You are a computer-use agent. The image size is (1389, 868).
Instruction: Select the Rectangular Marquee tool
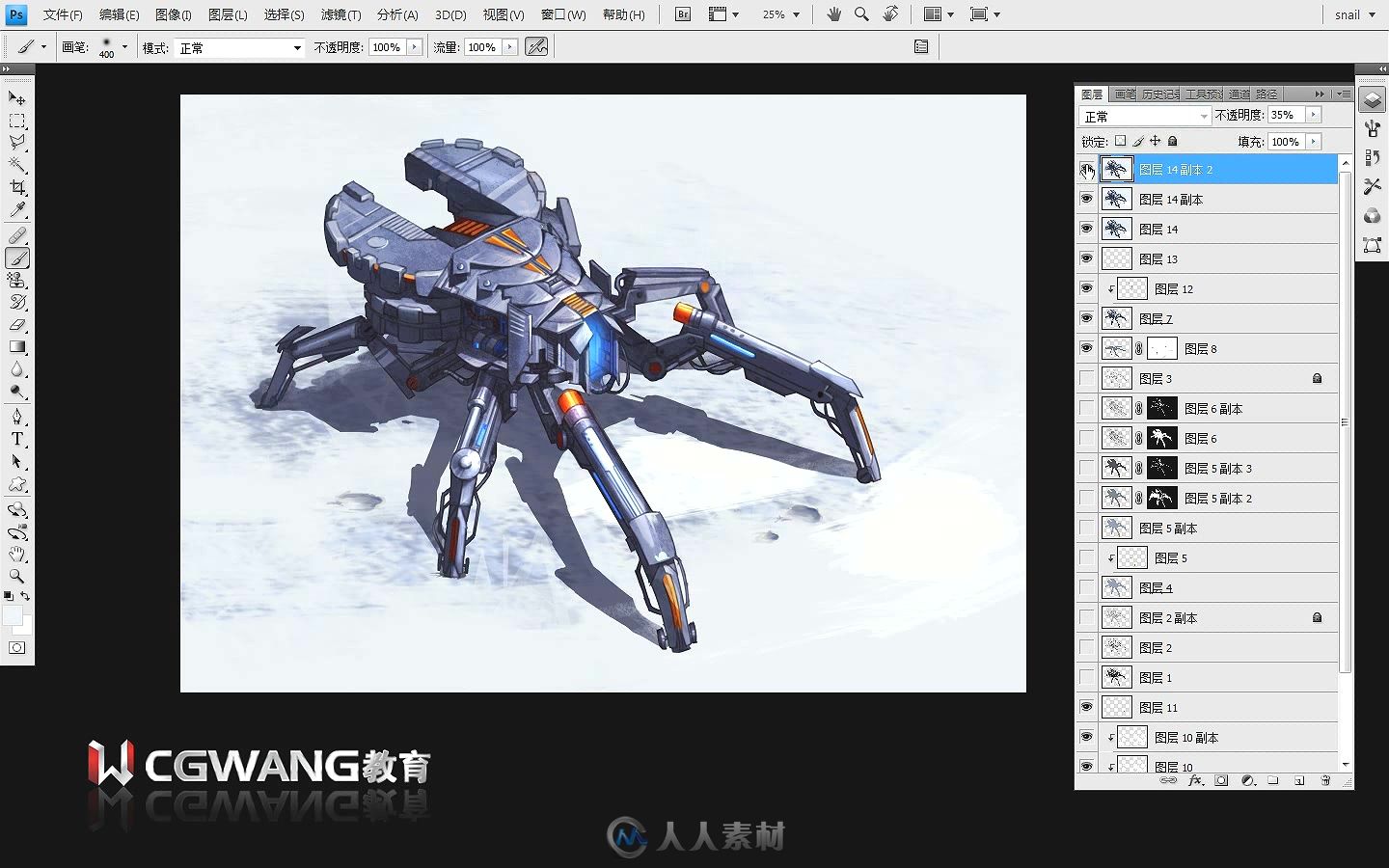[17, 121]
